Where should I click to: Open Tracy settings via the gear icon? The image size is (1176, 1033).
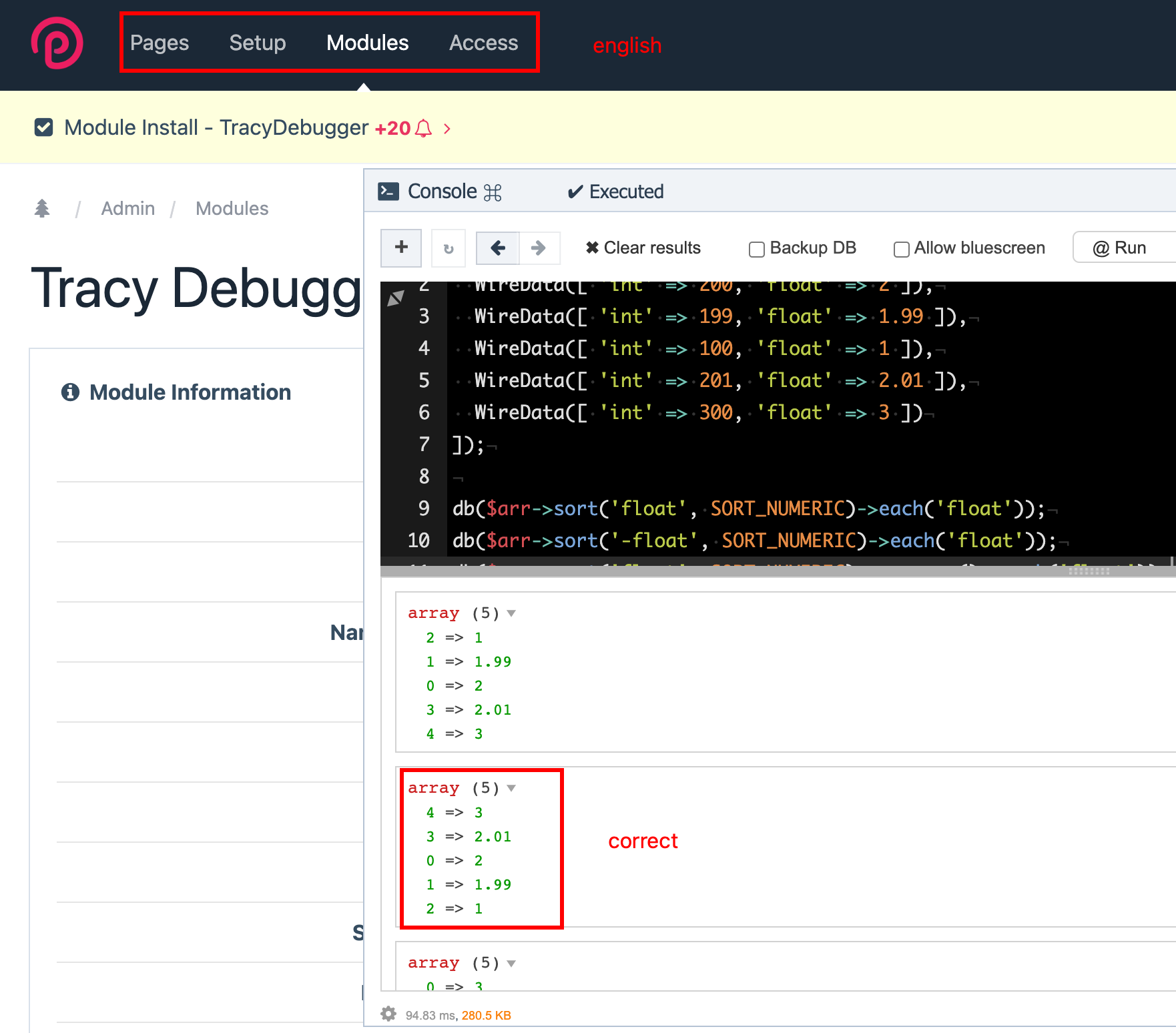[388, 1014]
